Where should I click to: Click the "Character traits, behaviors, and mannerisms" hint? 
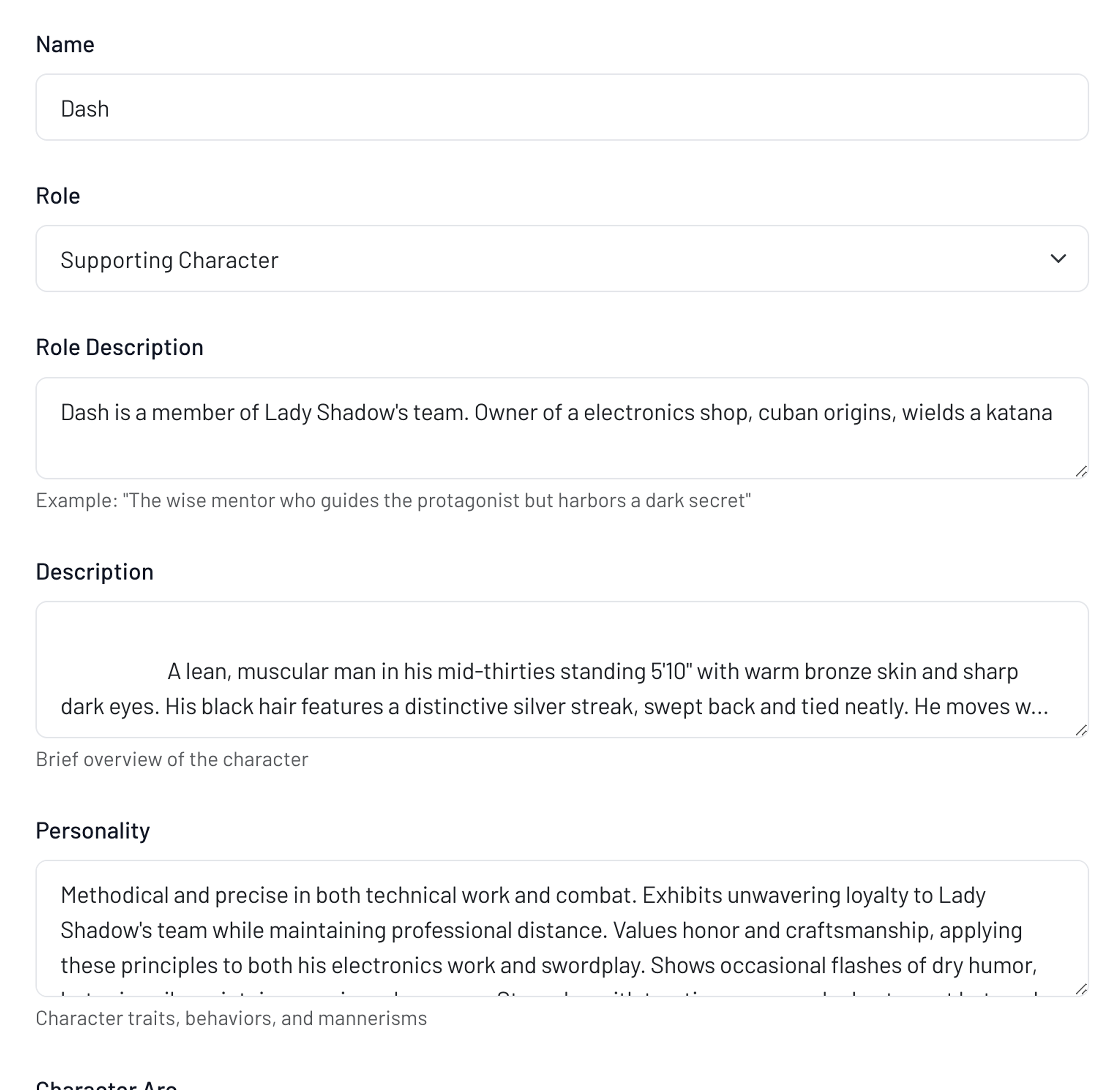[x=231, y=1018]
